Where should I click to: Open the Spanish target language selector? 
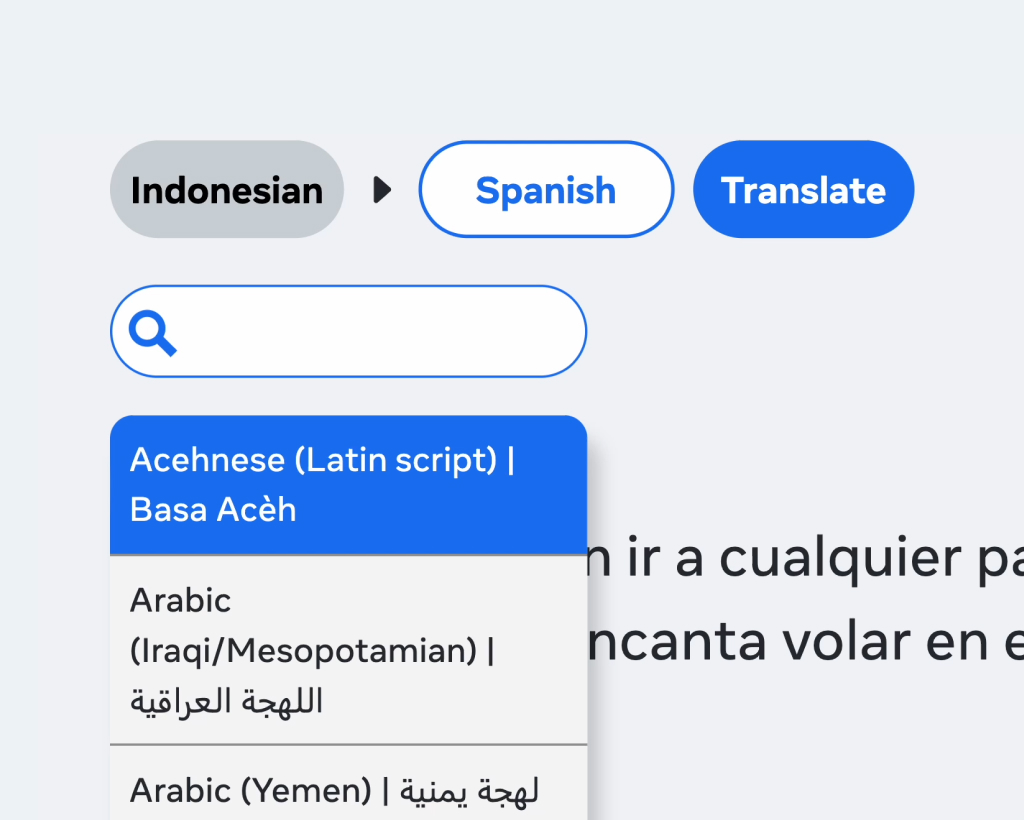(546, 189)
